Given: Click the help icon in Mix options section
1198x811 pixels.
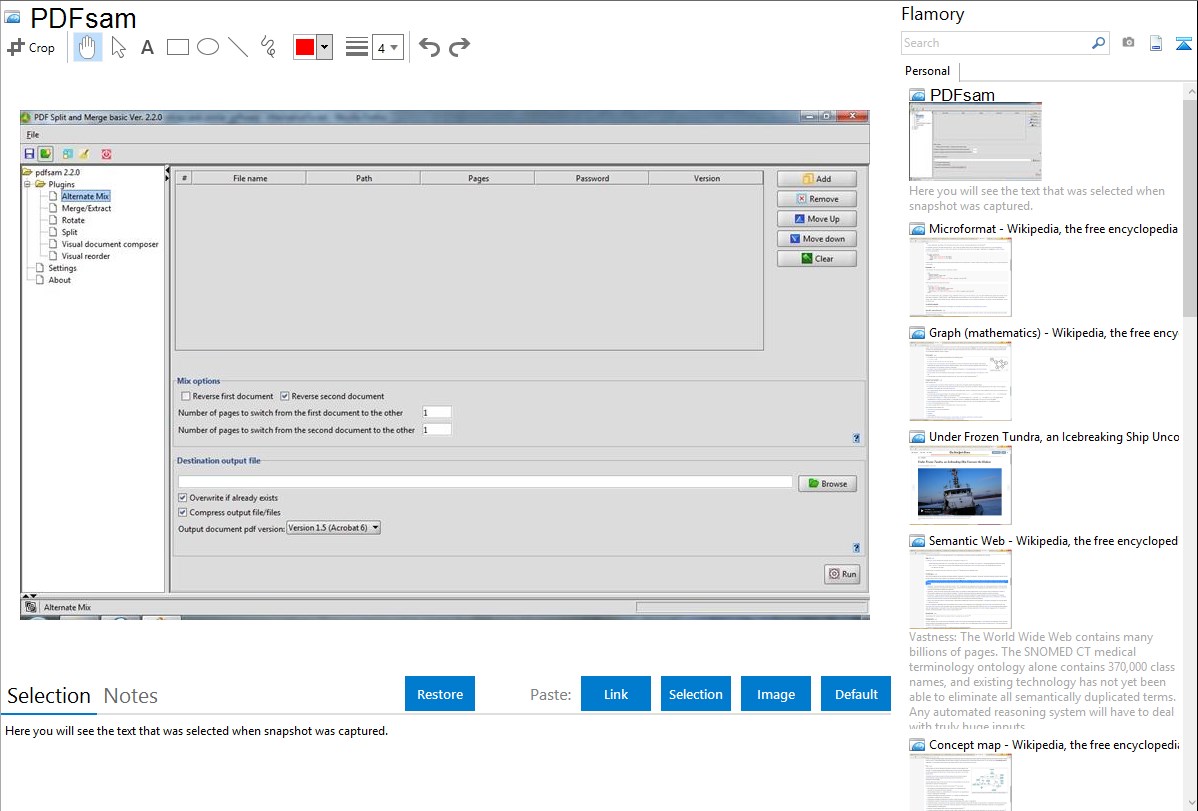Looking at the screenshot, I should pyautogui.click(x=856, y=438).
